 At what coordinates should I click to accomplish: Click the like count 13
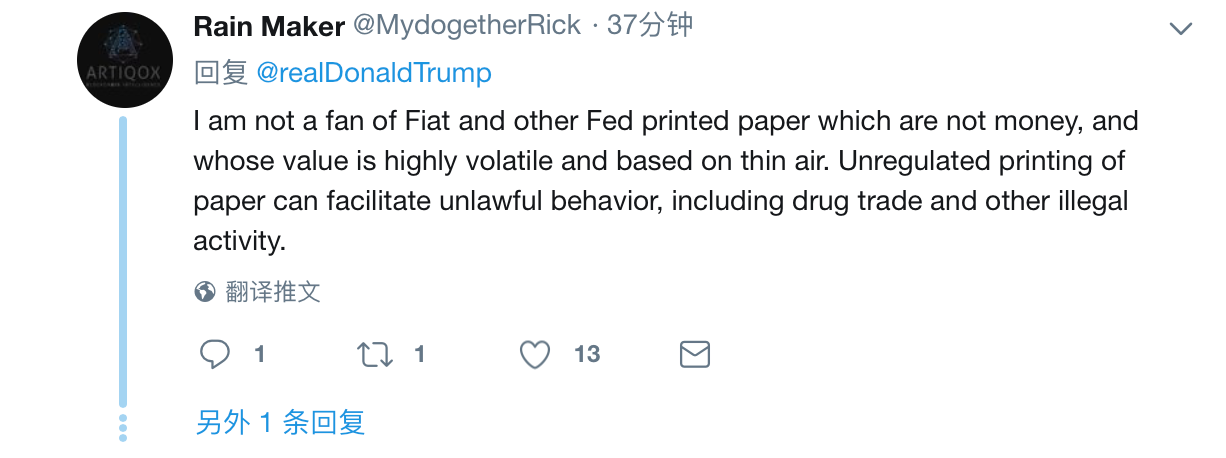(587, 354)
